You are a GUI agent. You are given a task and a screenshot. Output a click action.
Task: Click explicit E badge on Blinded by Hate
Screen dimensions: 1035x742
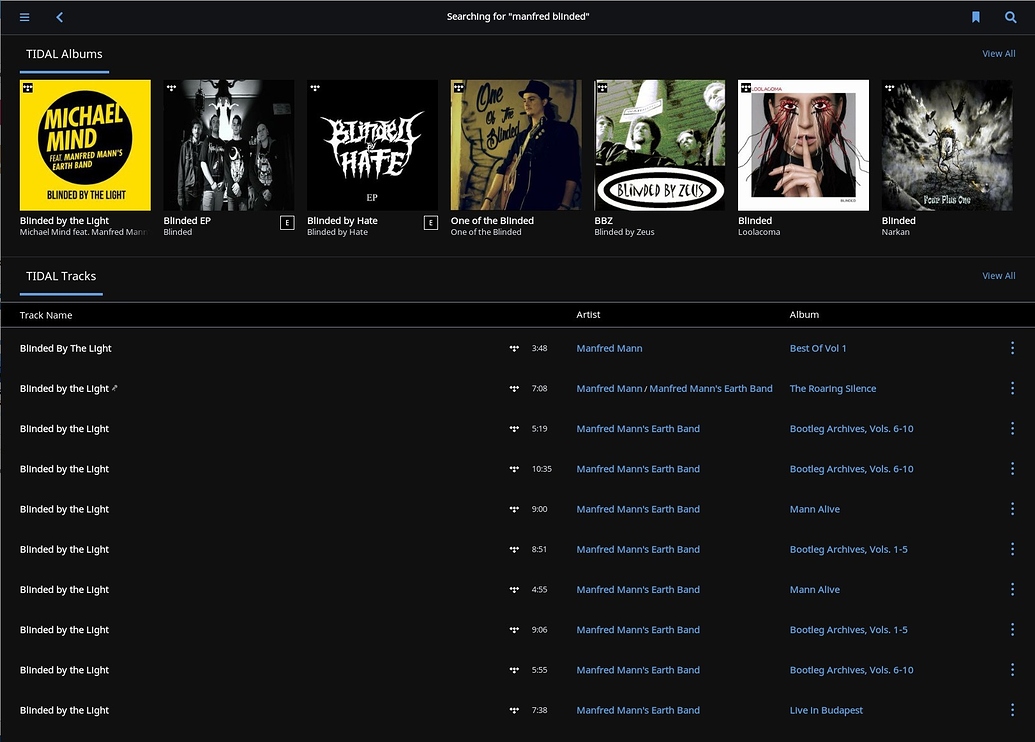click(430, 223)
